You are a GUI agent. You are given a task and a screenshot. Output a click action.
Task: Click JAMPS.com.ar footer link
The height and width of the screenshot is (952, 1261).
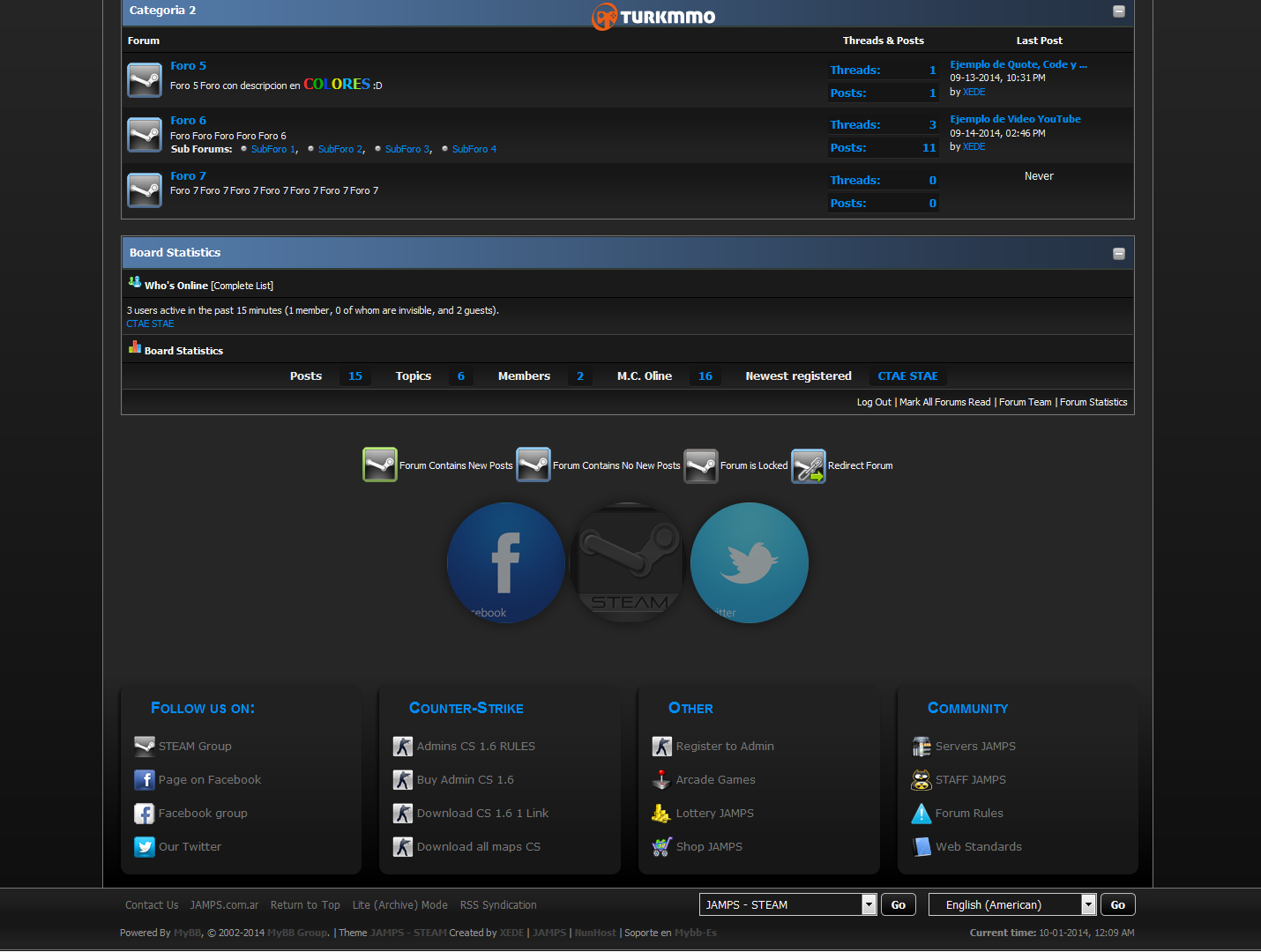[224, 905]
